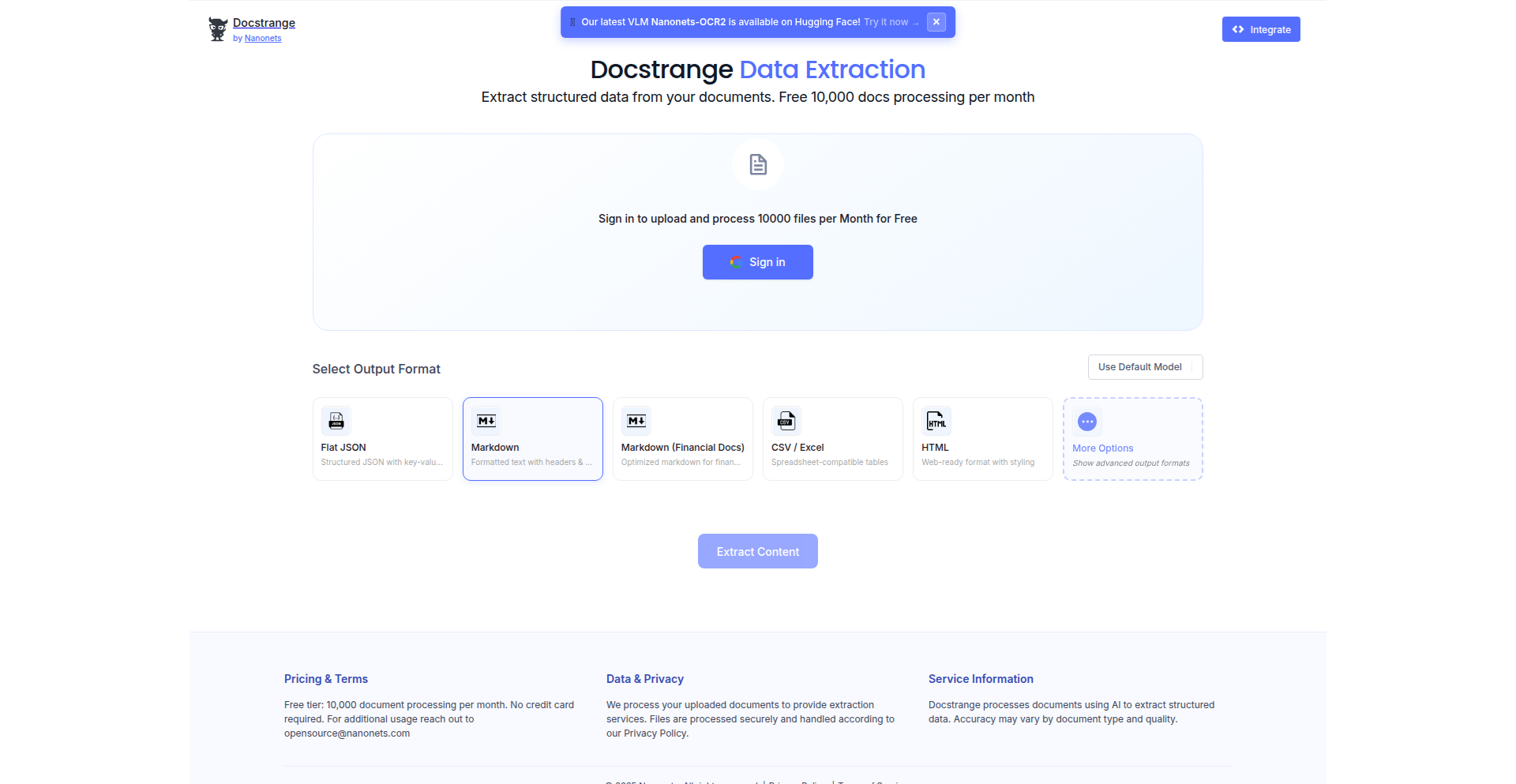This screenshot has height=784, width=1516.
Task: Dismiss the Nanonets-OCR2 announcement banner
Action: 936,22
